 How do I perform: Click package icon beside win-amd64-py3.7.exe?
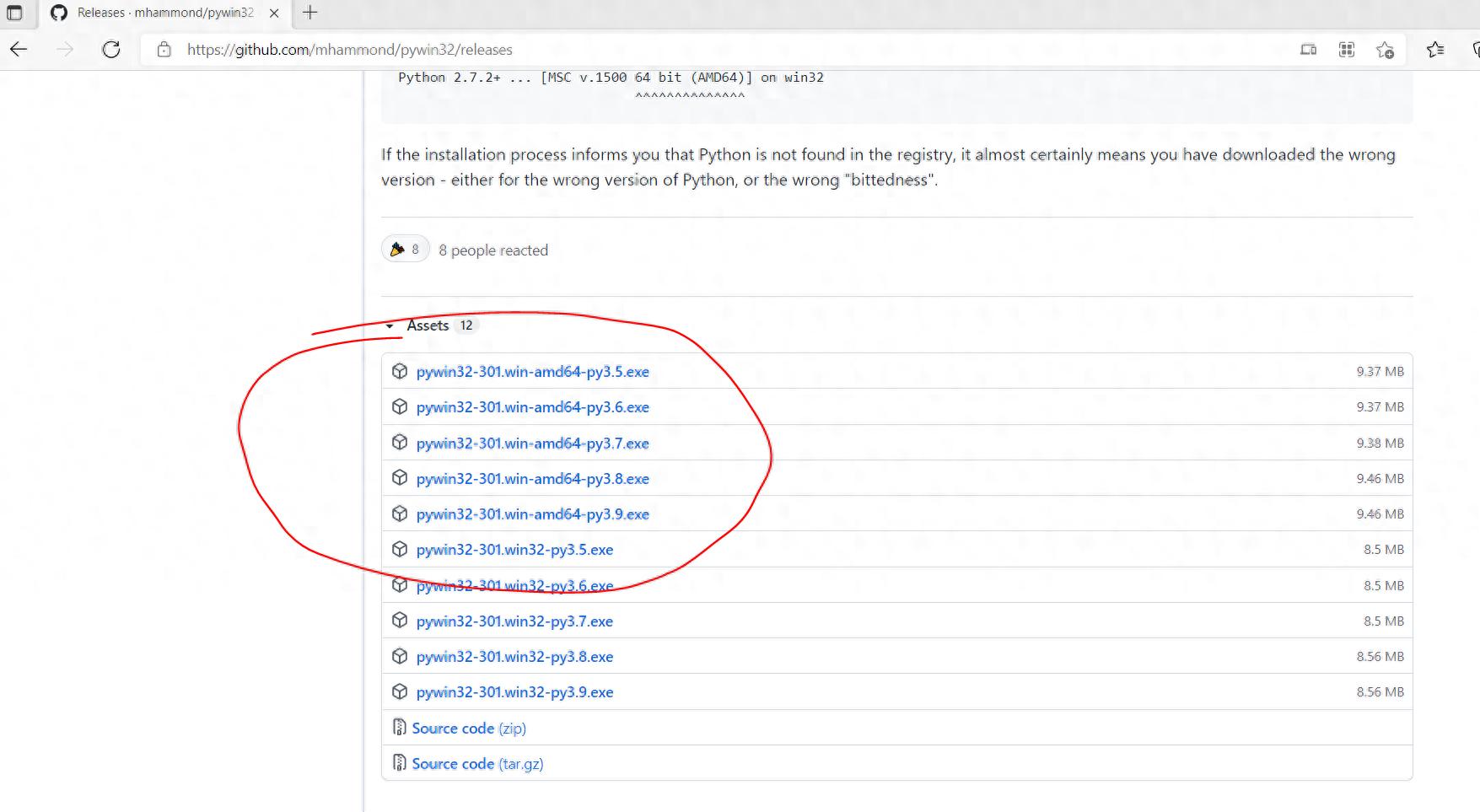pos(400,443)
